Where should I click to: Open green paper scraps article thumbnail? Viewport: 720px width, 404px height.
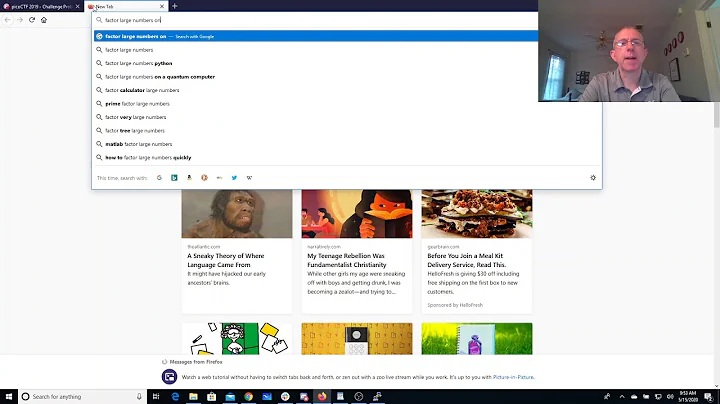click(x=237, y=339)
